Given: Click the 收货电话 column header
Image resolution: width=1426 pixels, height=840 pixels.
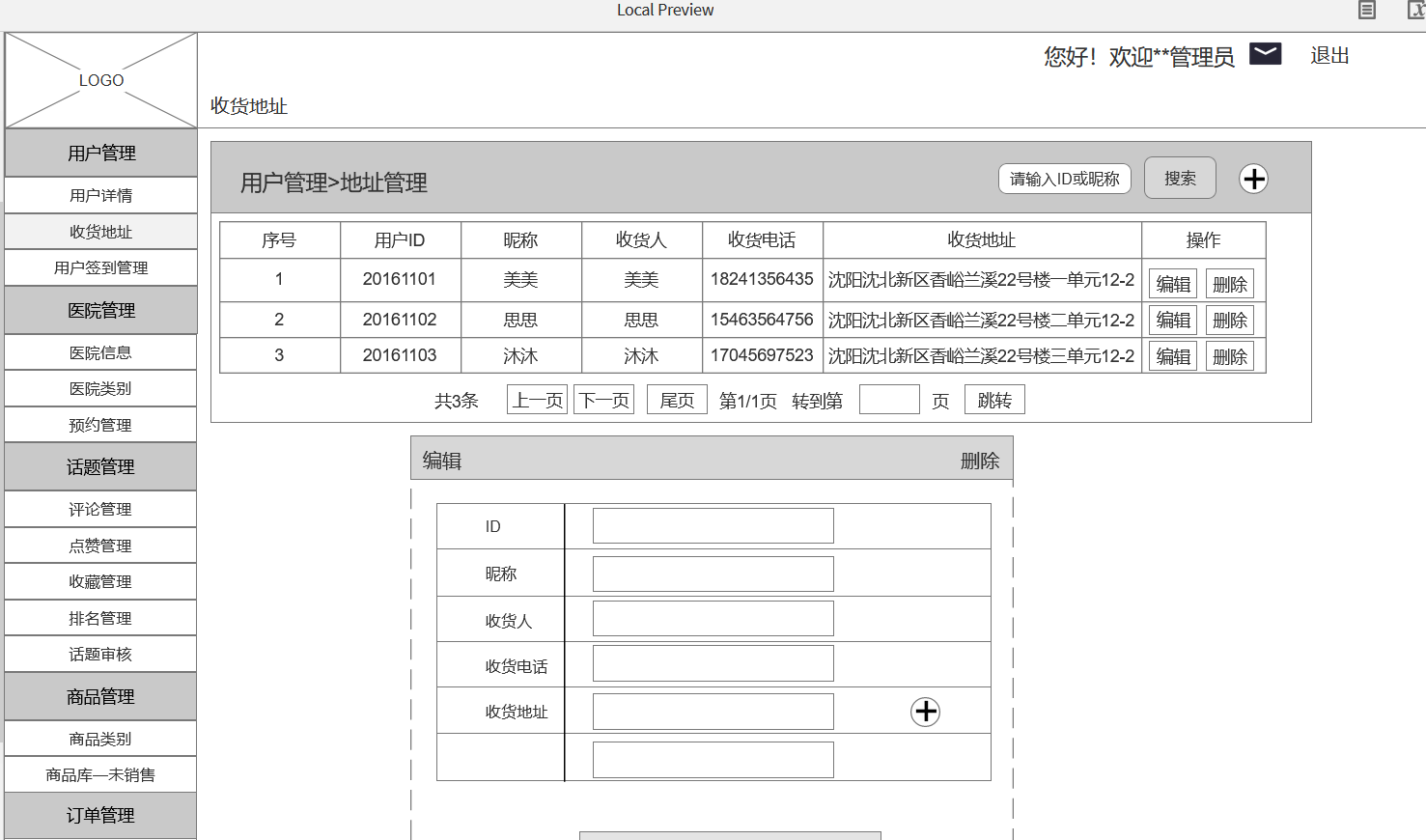Looking at the screenshot, I should click(x=762, y=240).
